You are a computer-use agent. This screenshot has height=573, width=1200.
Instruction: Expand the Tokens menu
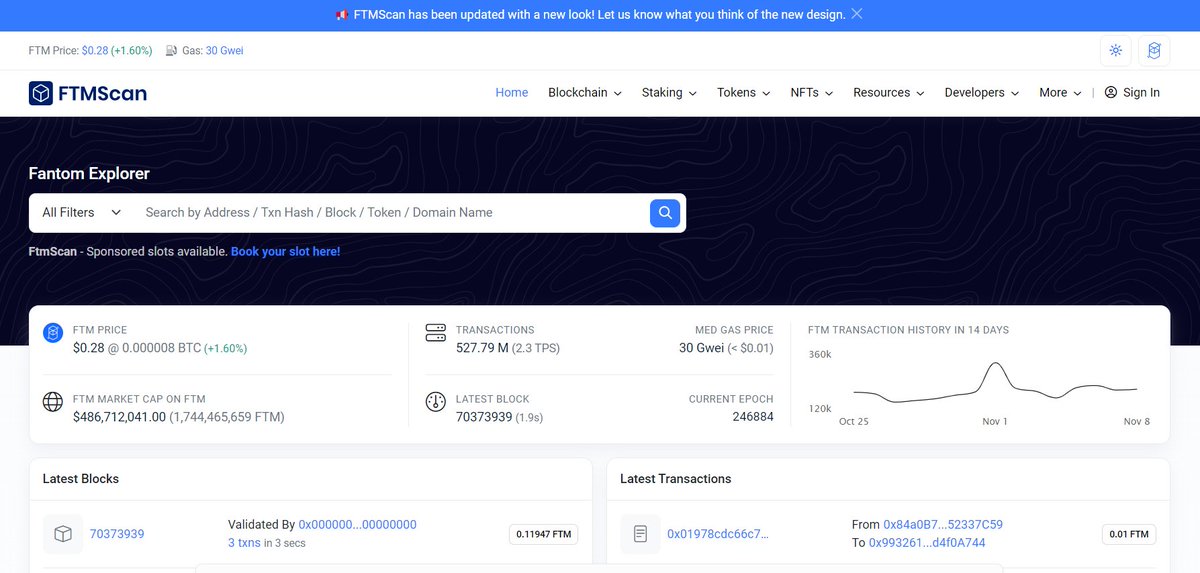(743, 92)
